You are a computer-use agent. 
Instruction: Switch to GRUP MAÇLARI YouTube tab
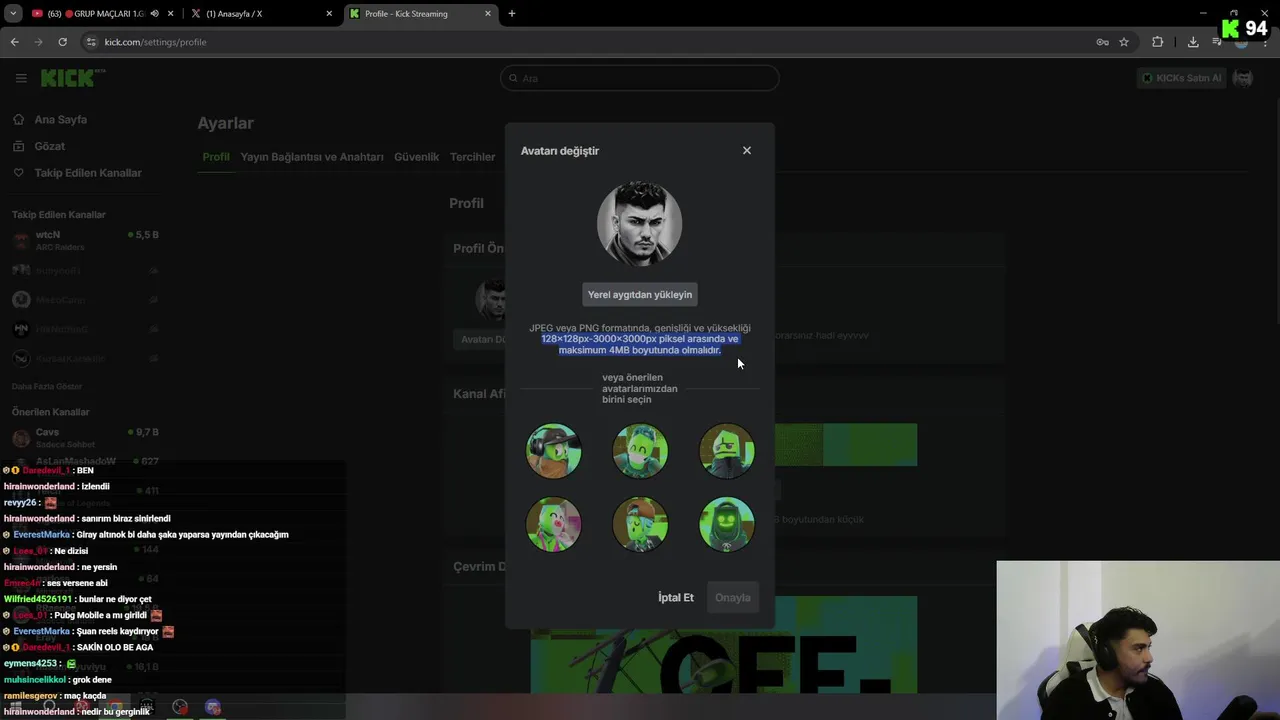[x=100, y=14]
